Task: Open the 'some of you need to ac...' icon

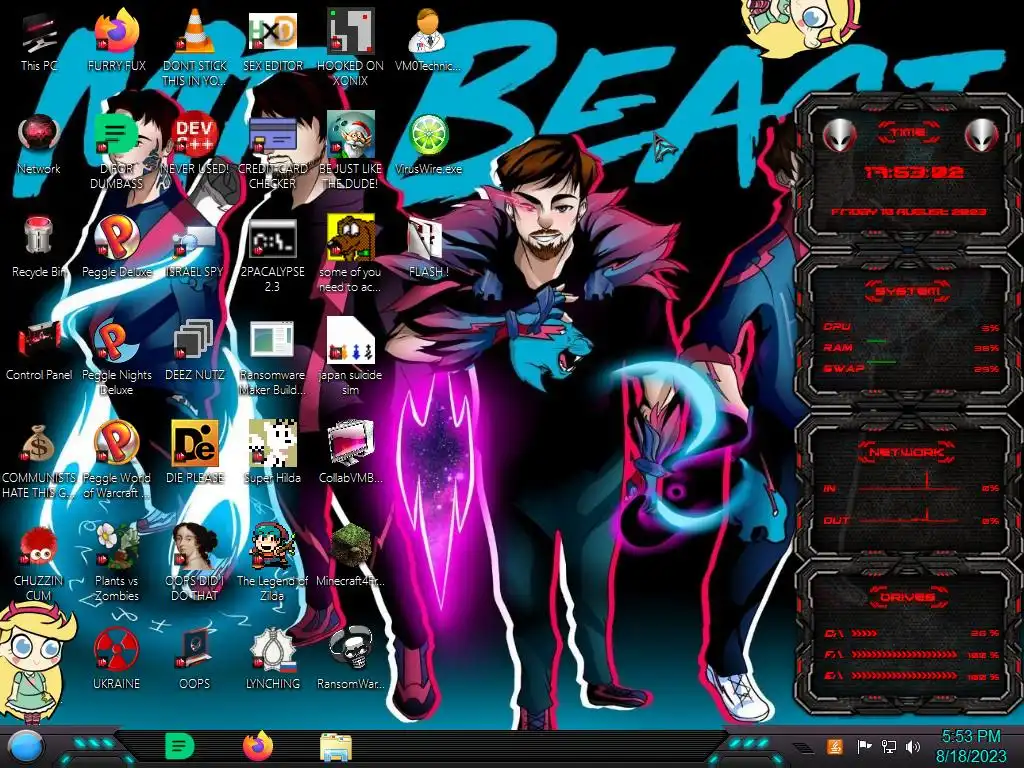Action: point(350,255)
